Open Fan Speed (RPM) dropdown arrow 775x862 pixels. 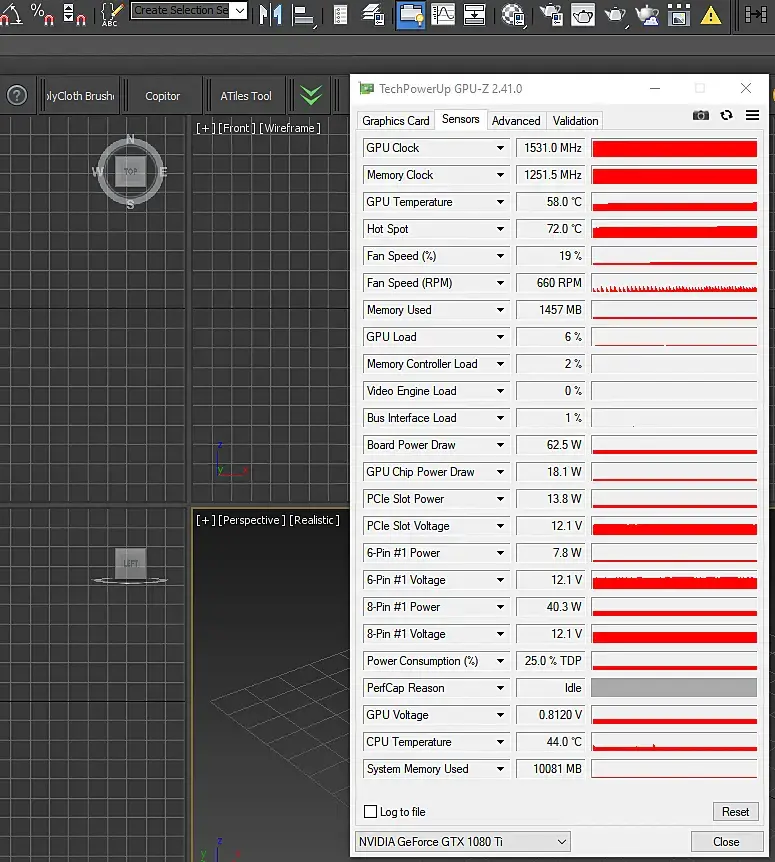point(500,283)
